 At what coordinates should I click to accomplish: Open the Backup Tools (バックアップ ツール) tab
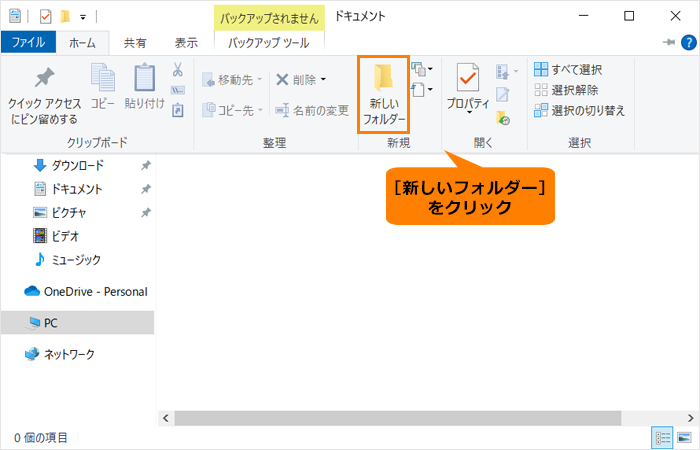pos(269,43)
